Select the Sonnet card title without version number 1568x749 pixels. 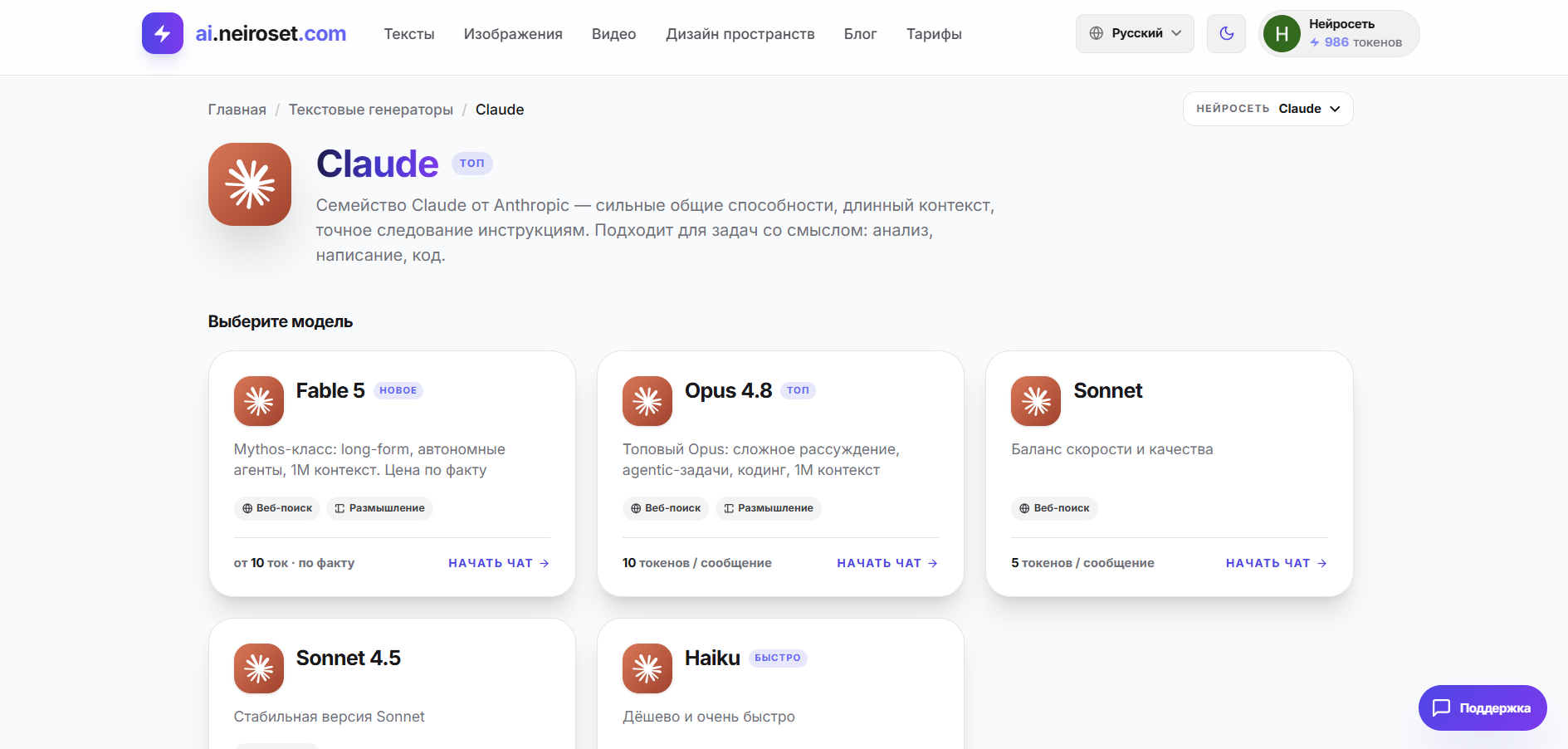(x=1108, y=390)
